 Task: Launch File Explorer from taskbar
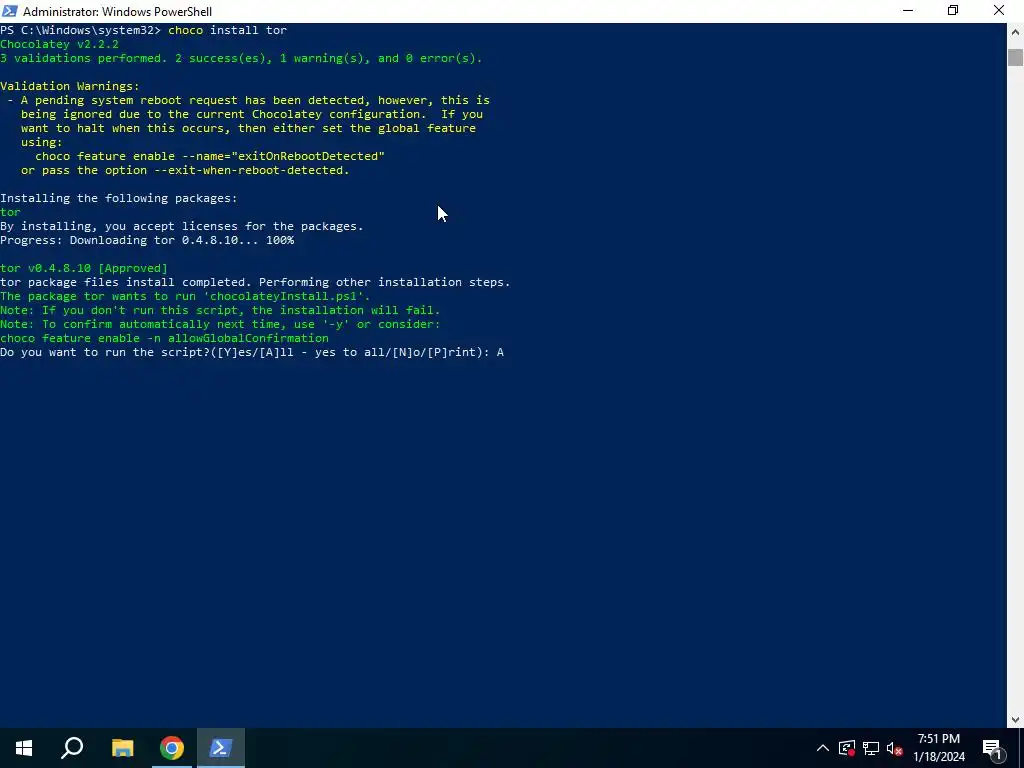(x=122, y=748)
